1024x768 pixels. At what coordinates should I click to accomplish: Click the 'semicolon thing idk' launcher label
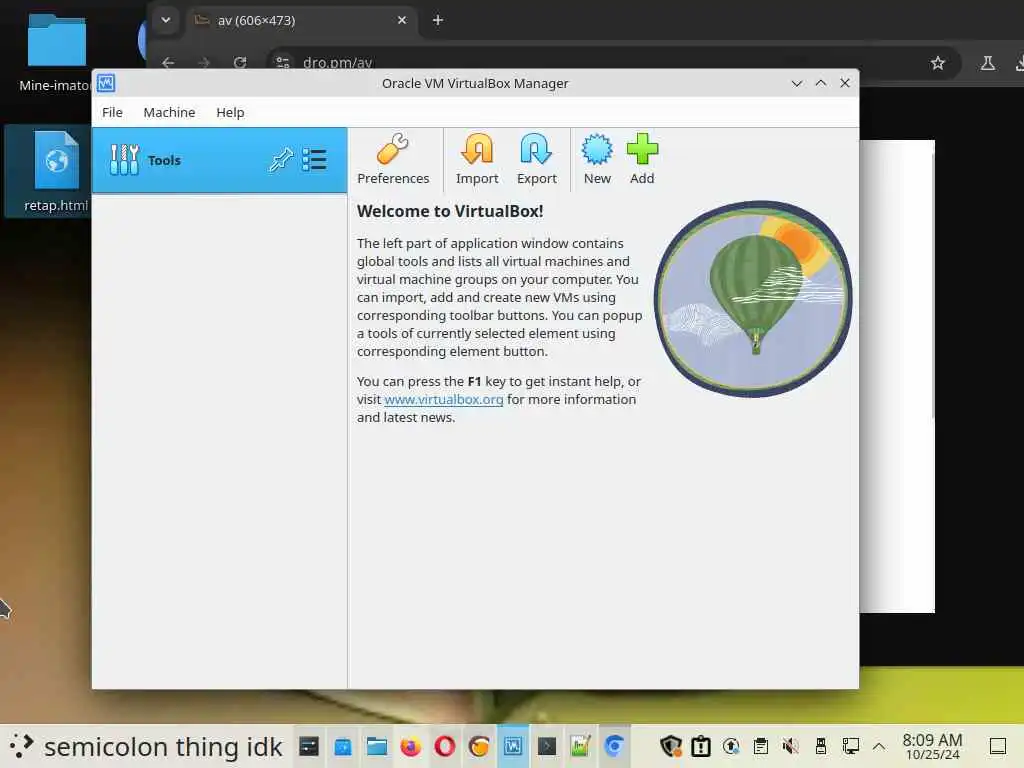pyautogui.click(x=163, y=746)
